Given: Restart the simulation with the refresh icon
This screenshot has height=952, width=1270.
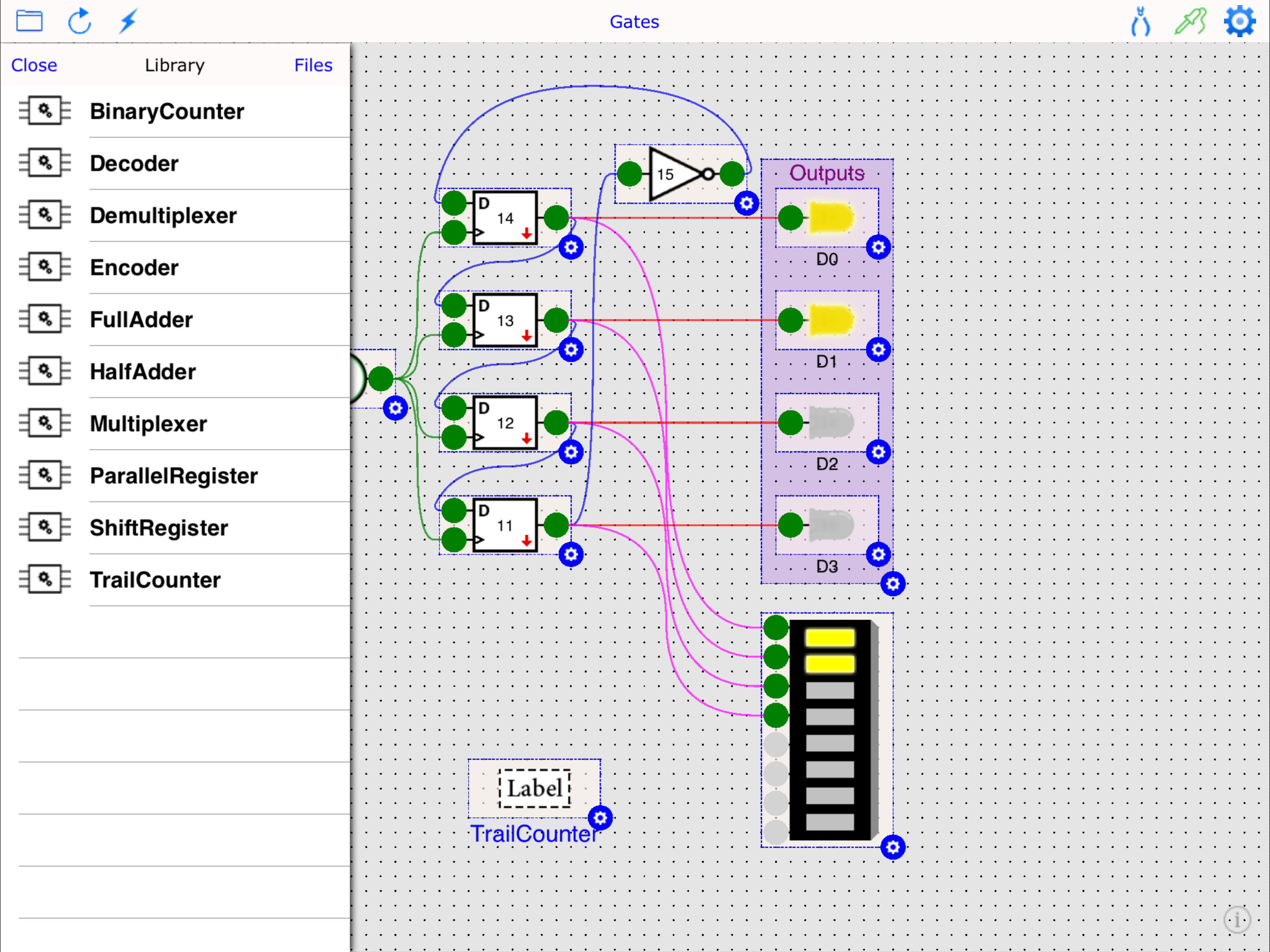Looking at the screenshot, I should [x=80, y=21].
